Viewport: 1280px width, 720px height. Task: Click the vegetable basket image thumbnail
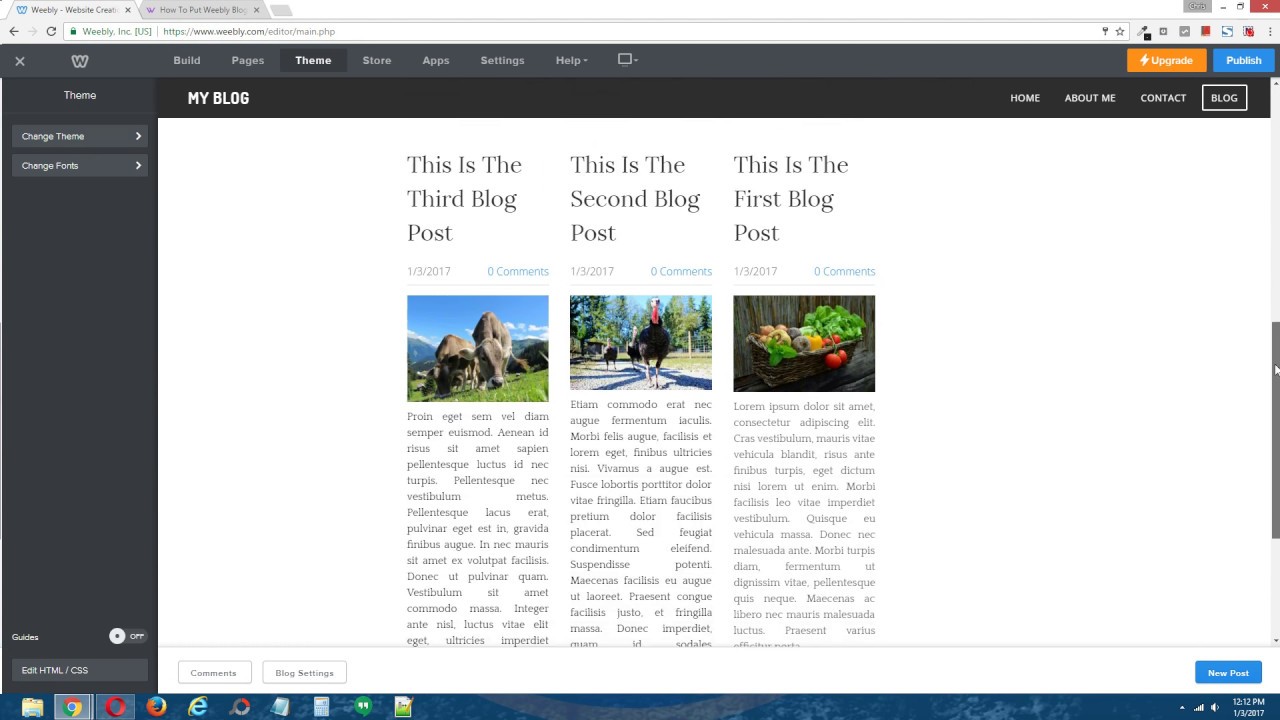804,343
